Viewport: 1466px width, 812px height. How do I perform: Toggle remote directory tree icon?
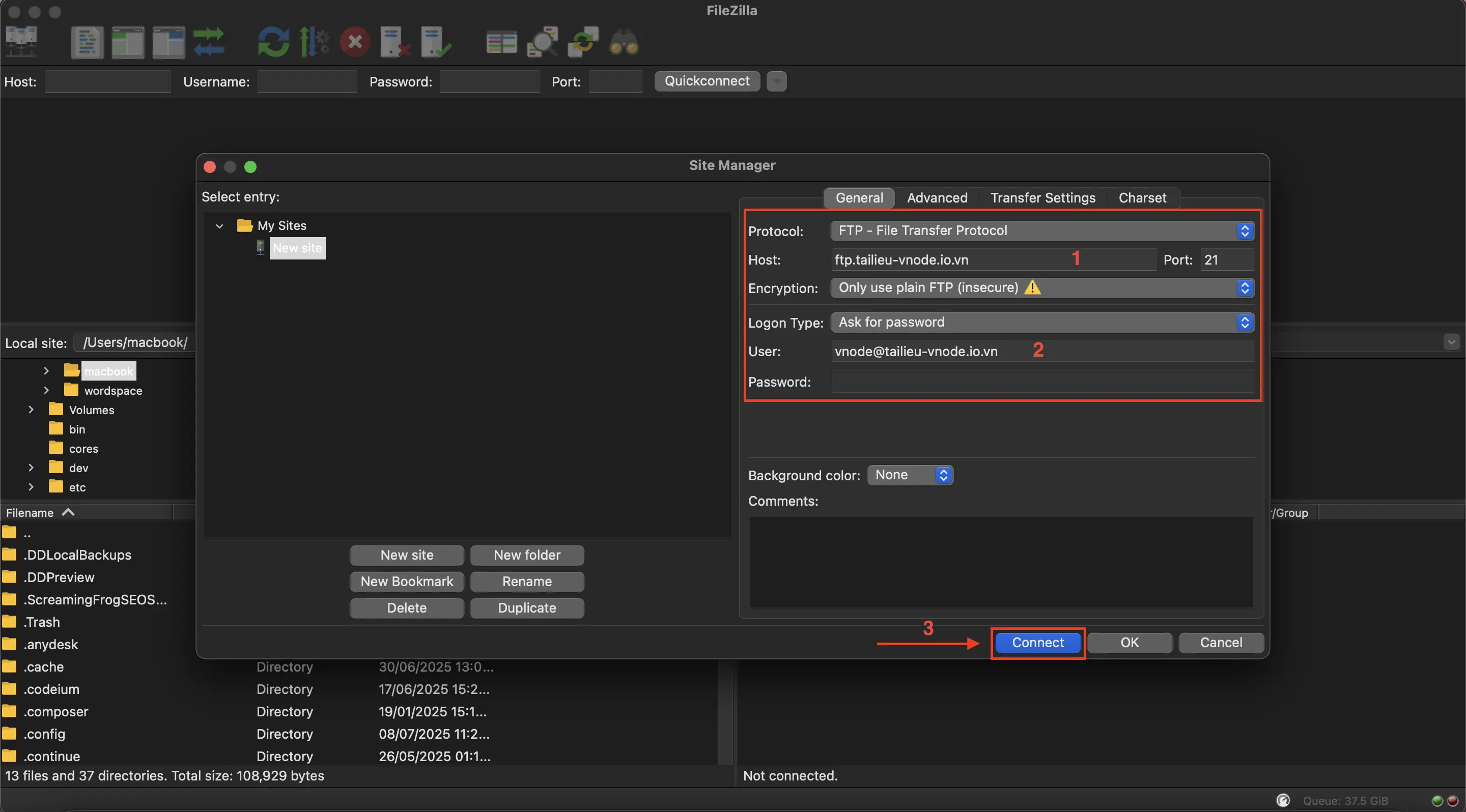tap(168, 42)
